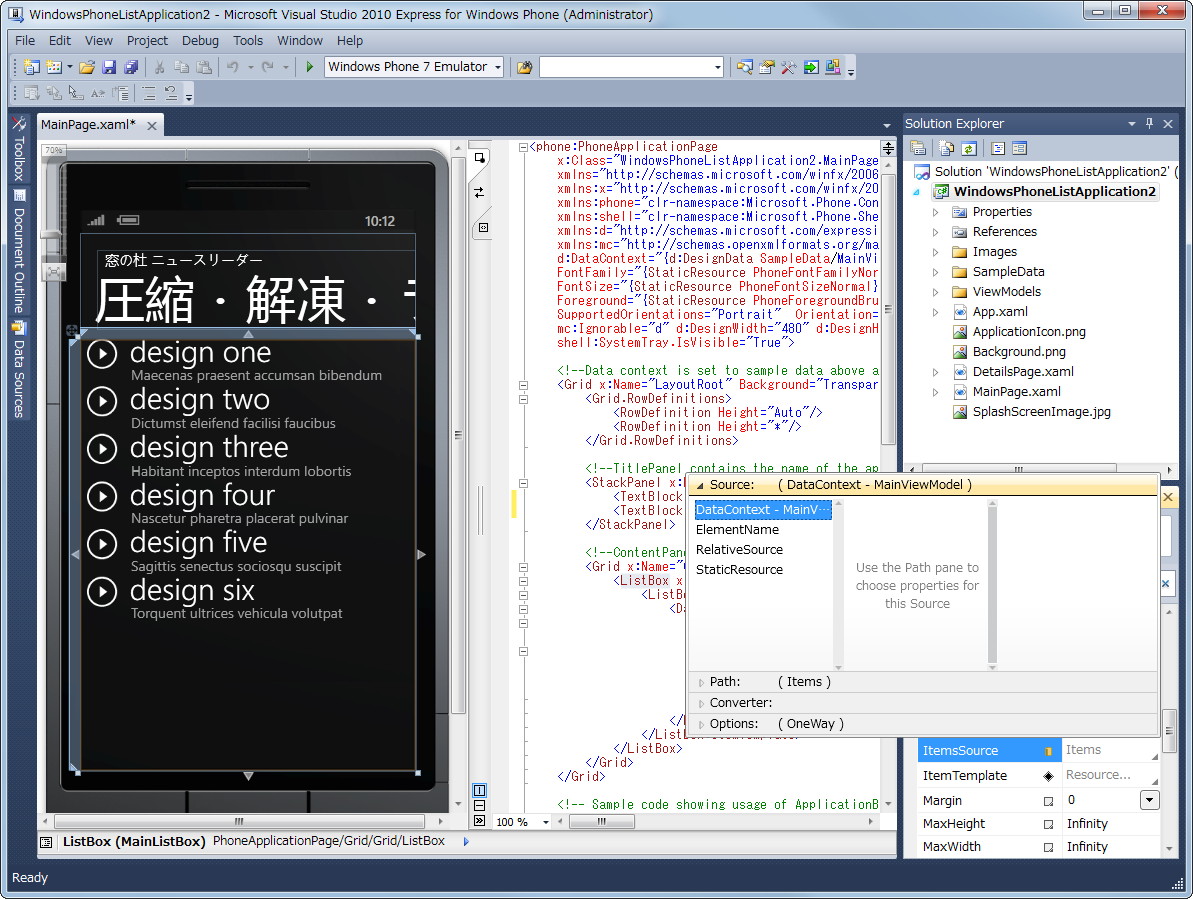Click the Redo arrow icon
The image size is (1193, 899).
[x=267, y=67]
